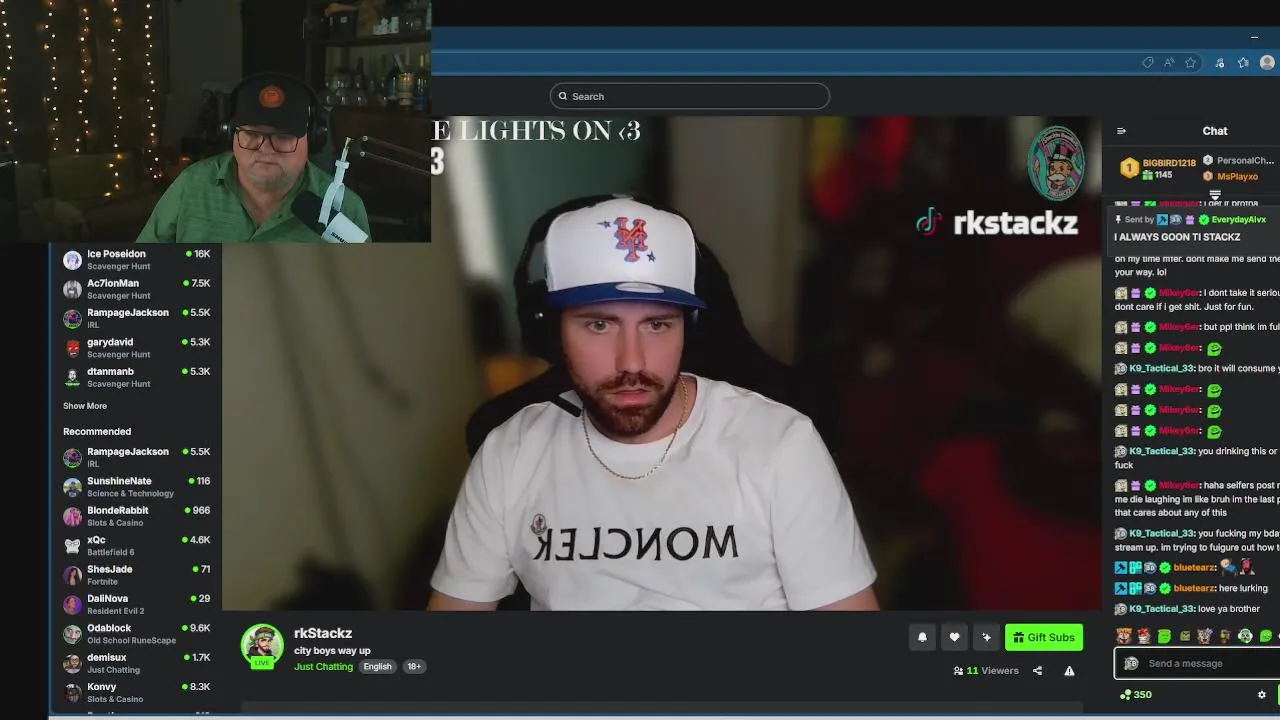Open the Just Chatting category link

(323, 667)
